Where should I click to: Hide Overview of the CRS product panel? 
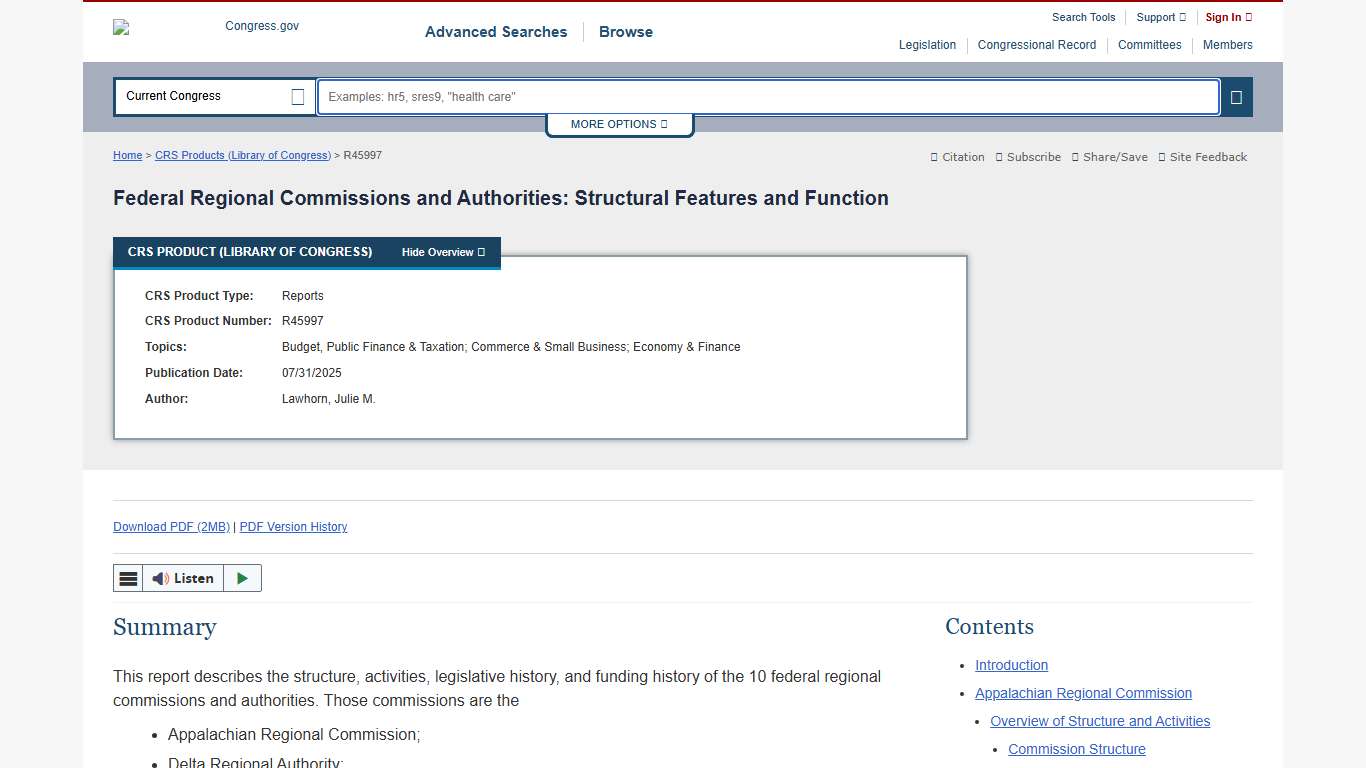(x=442, y=252)
